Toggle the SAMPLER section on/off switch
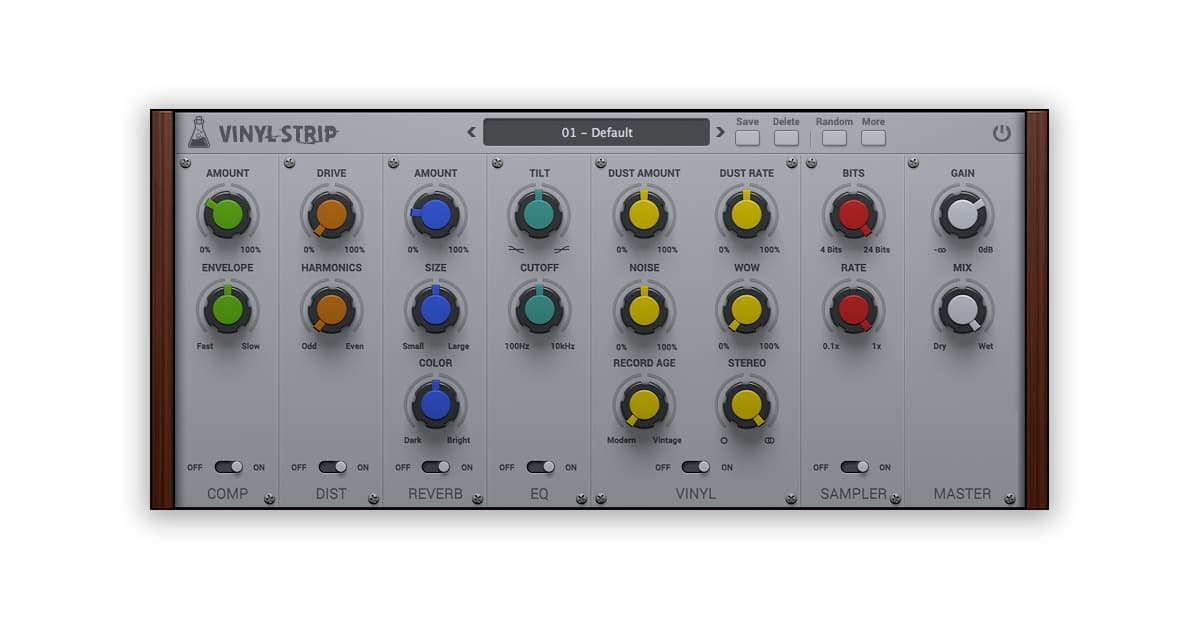Screen dimensions: 1200x627 click(854, 467)
